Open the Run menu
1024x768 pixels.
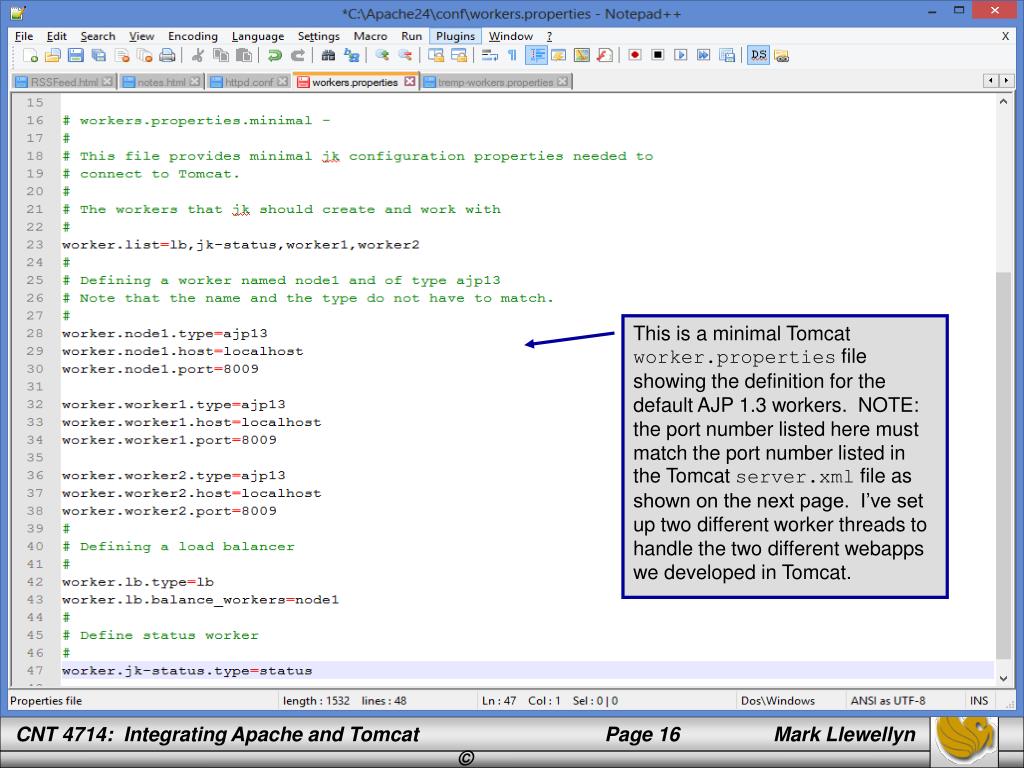[x=411, y=37]
